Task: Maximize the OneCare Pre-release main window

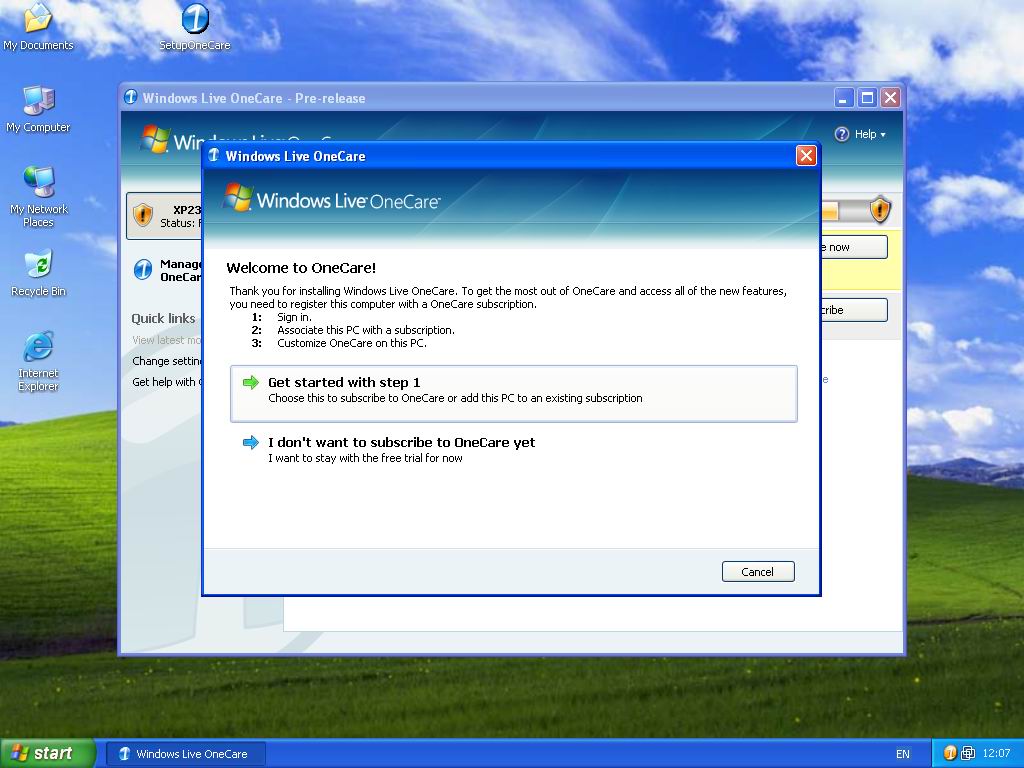Action: tap(867, 98)
